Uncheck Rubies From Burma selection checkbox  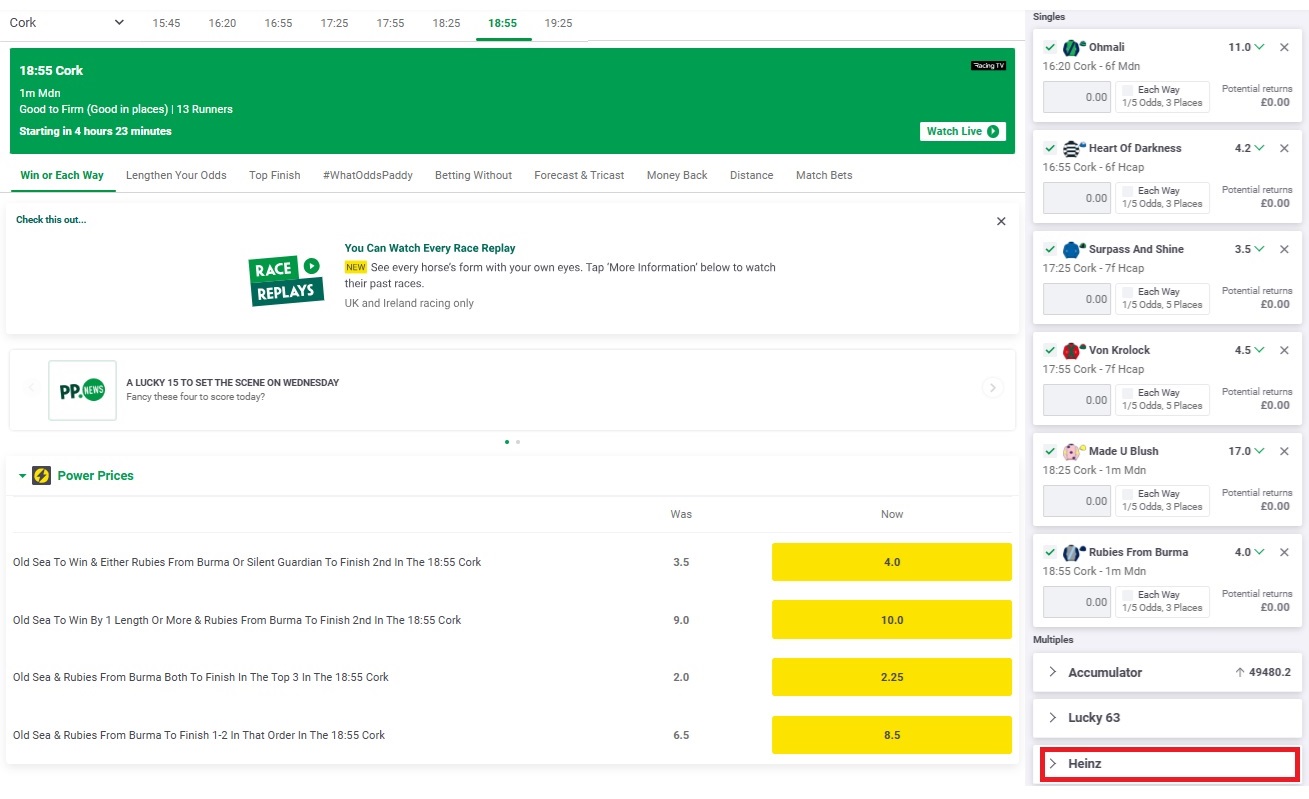pos(1050,552)
